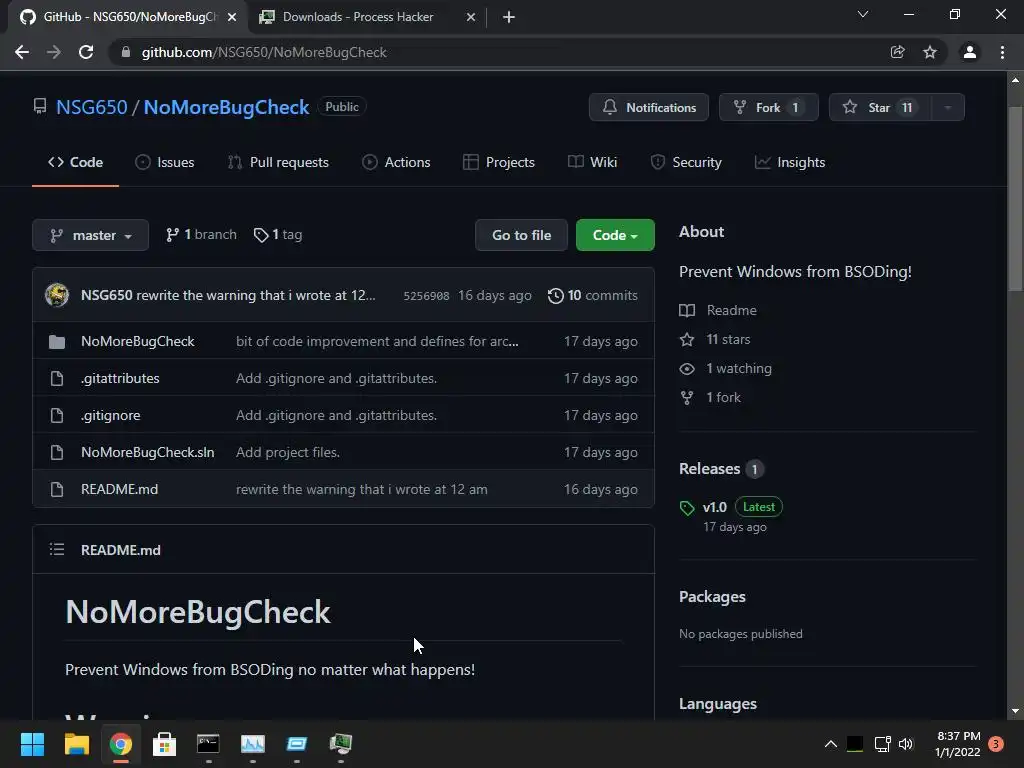The width and height of the screenshot is (1024, 768).
Task: Star the repository
Action: point(880,107)
